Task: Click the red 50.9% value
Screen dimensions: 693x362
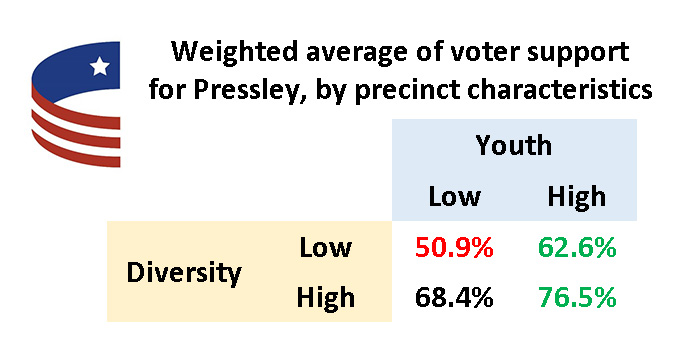Action: (454, 248)
